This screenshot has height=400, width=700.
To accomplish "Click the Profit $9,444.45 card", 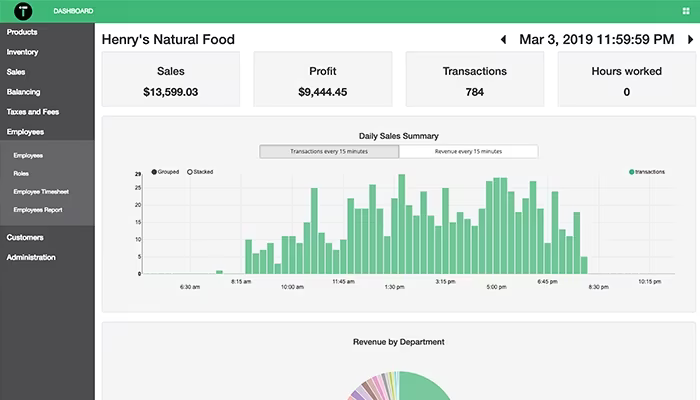I will tap(323, 79).
